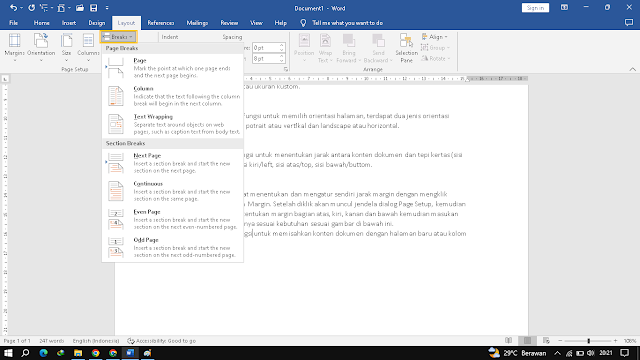Open Microsoft Edge from taskbar
The width and height of the screenshot is (640, 360).
tap(43, 353)
